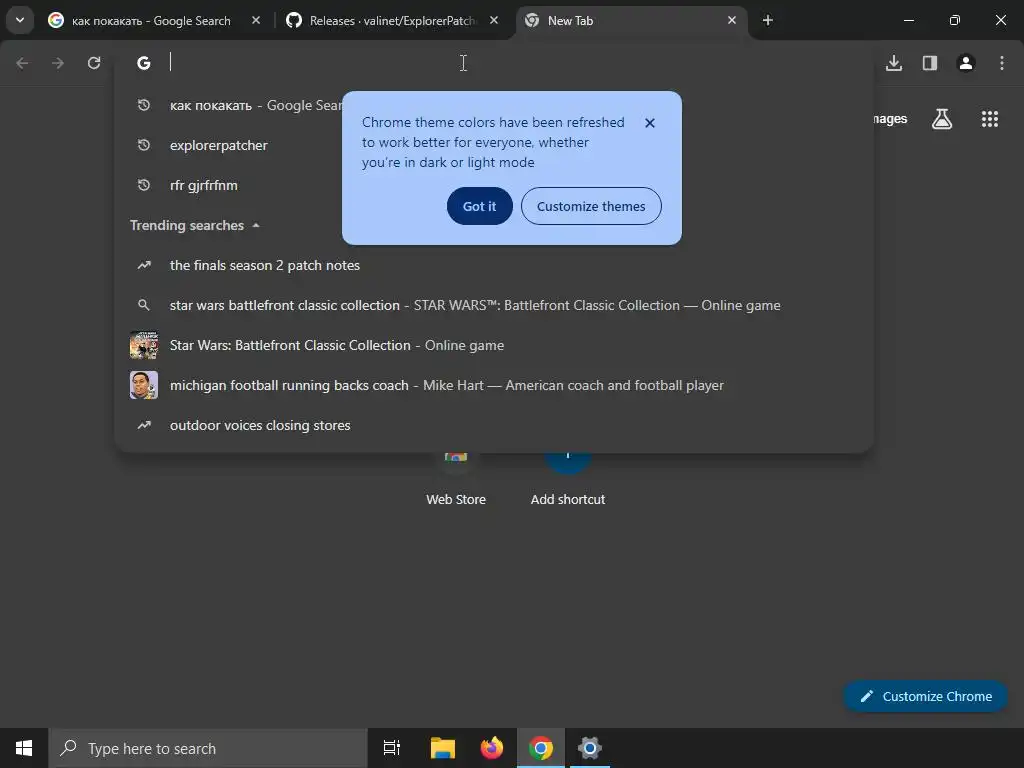Go forward with the forward arrow

click(x=58, y=63)
